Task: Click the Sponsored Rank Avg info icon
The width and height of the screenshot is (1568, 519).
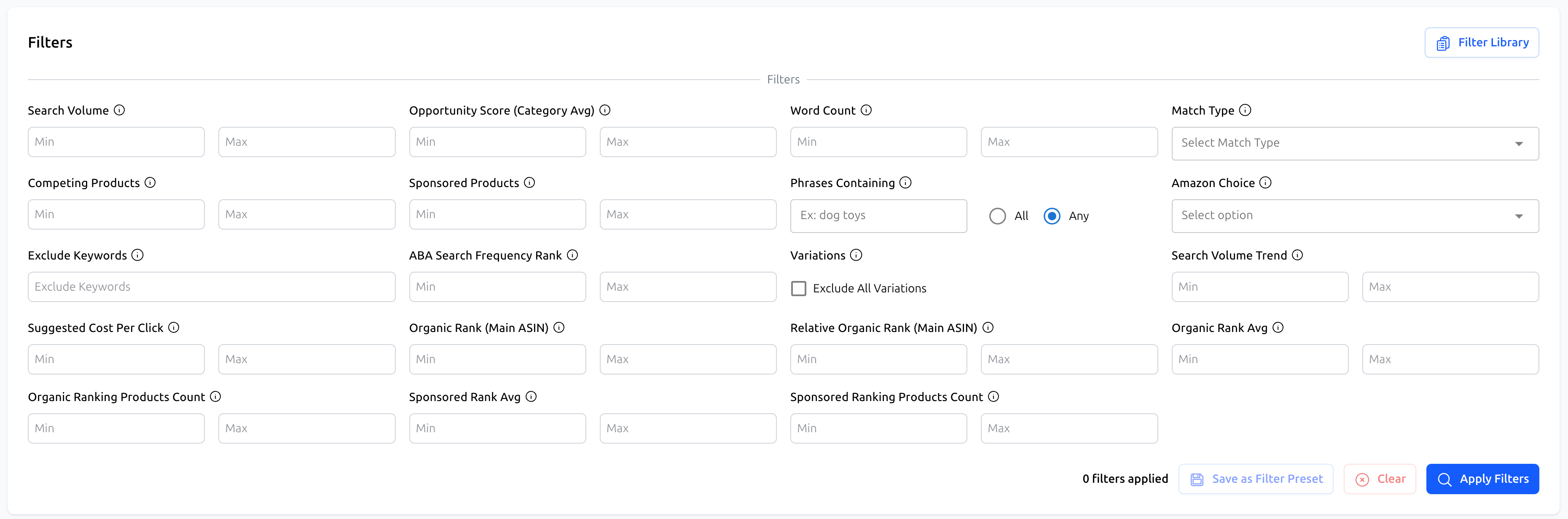Action: click(x=532, y=396)
